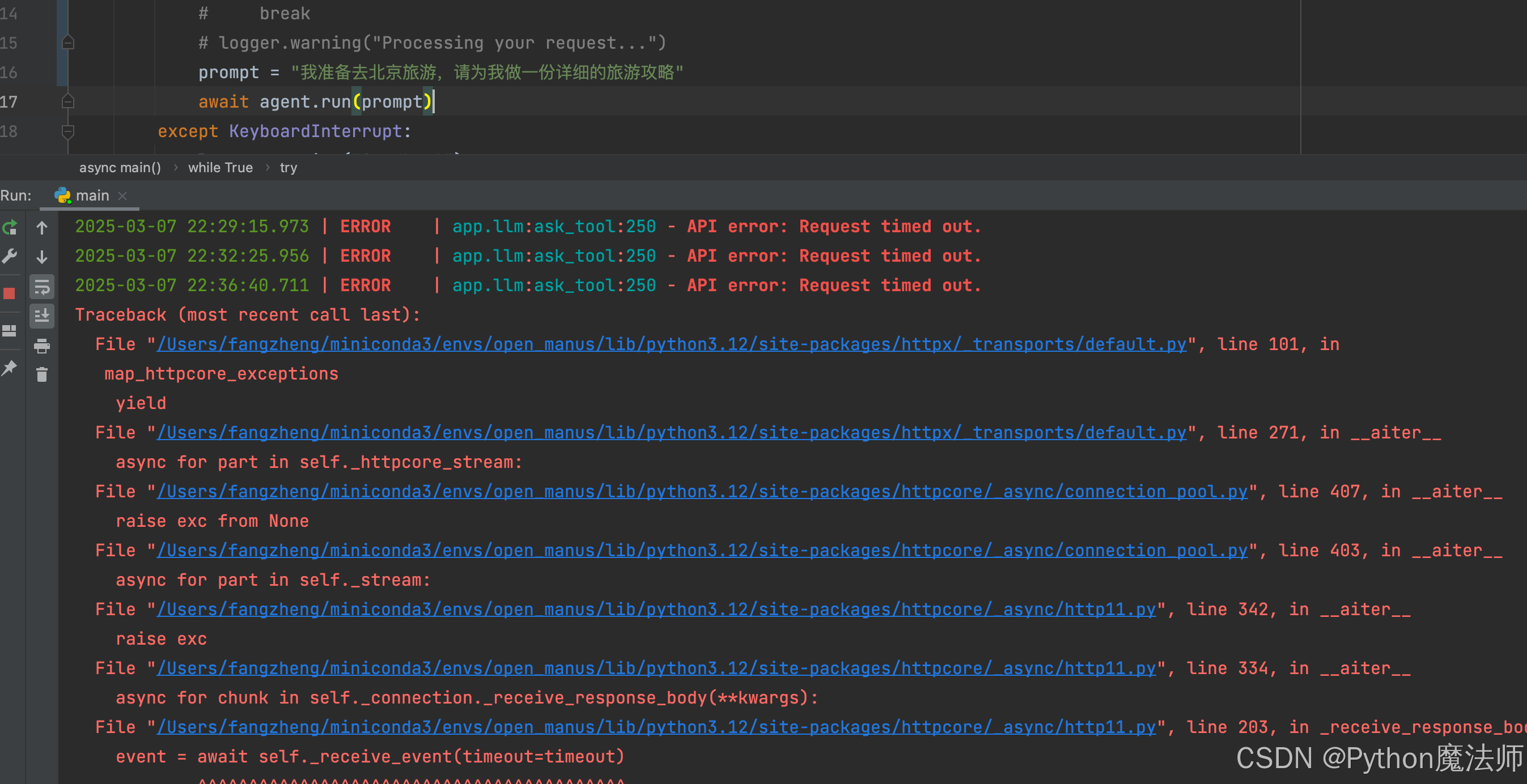Select the main run tab
This screenshot has width=1527, height=784.
(92, 195)
